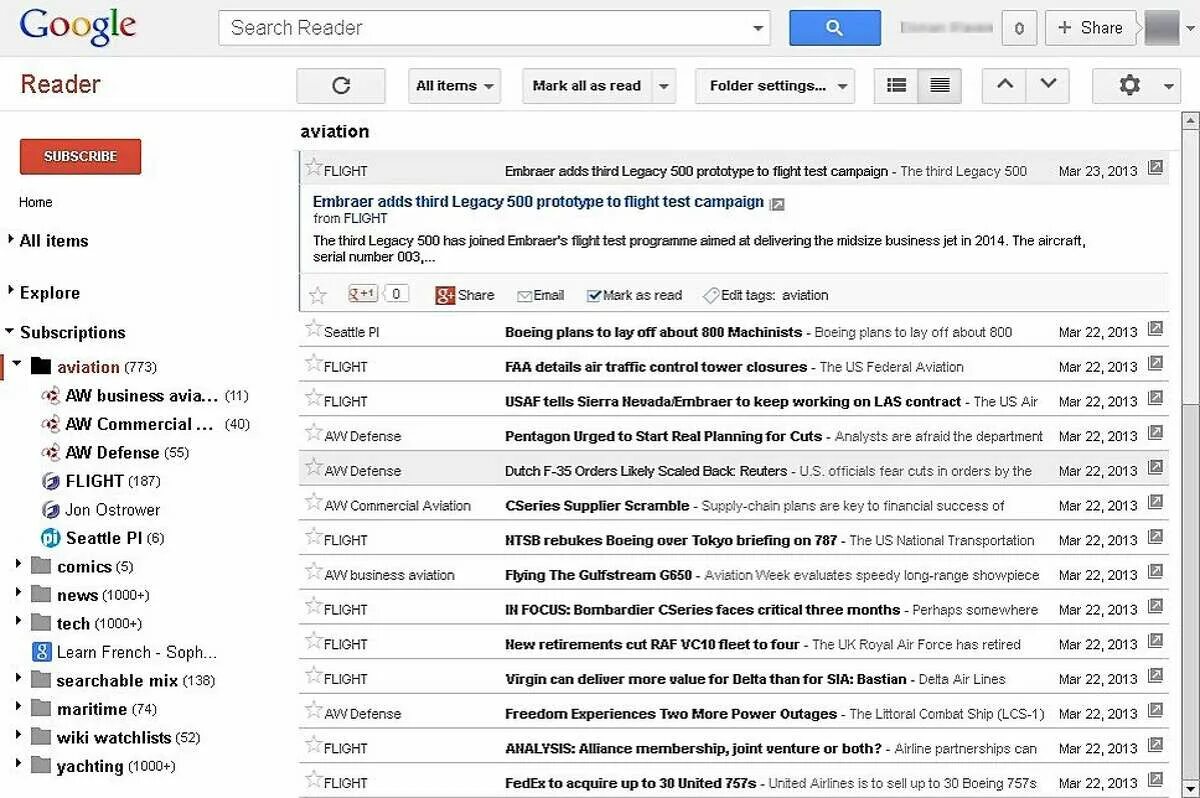The height and width of the screenshot is (798, 1200).
Task: Star the FedEx to acquire 757s item
Action: click(x=314, y=780)
